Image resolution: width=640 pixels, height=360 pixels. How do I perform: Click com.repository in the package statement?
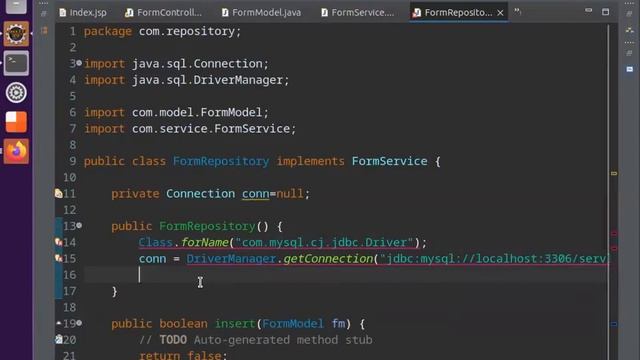[187, 31]
